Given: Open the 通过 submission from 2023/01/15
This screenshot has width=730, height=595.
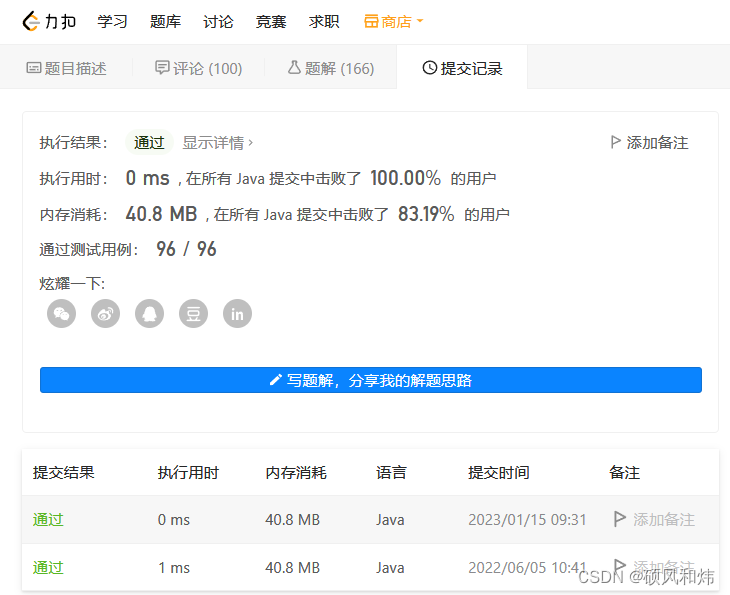Looking at the screenshot, I should tap(48, 520).
